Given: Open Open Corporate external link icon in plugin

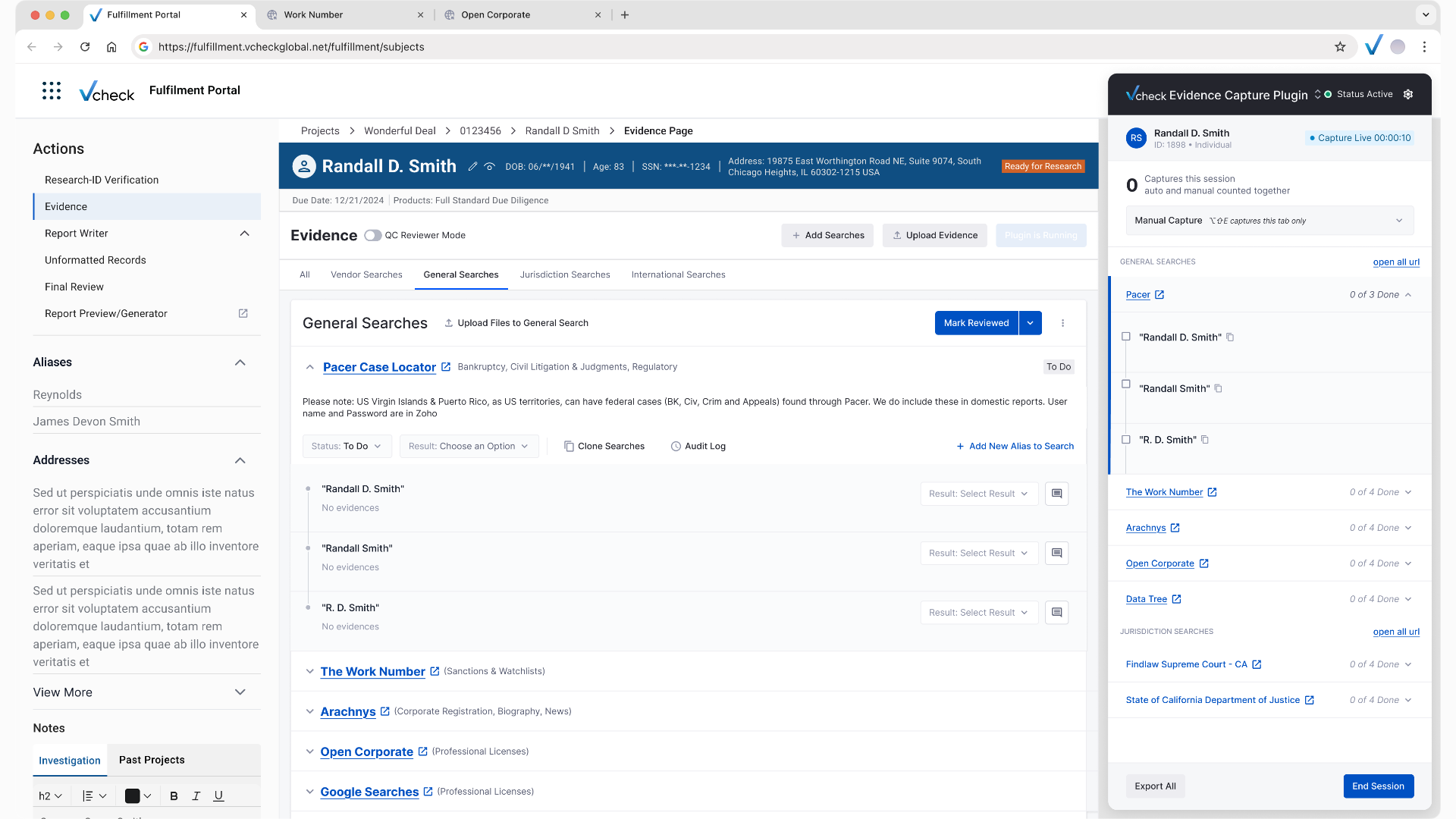Looking at the screenshot, I should pos(1203,563).
